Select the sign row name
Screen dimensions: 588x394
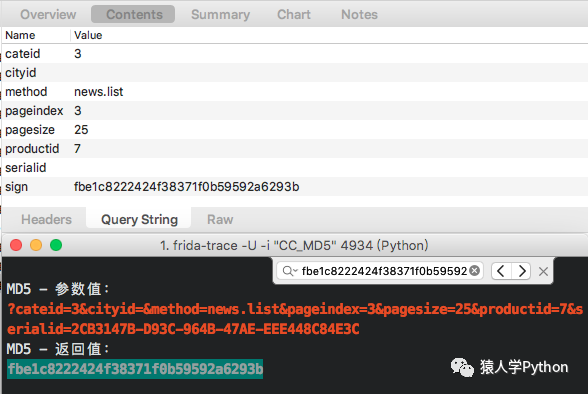click(x=16, y=187)
